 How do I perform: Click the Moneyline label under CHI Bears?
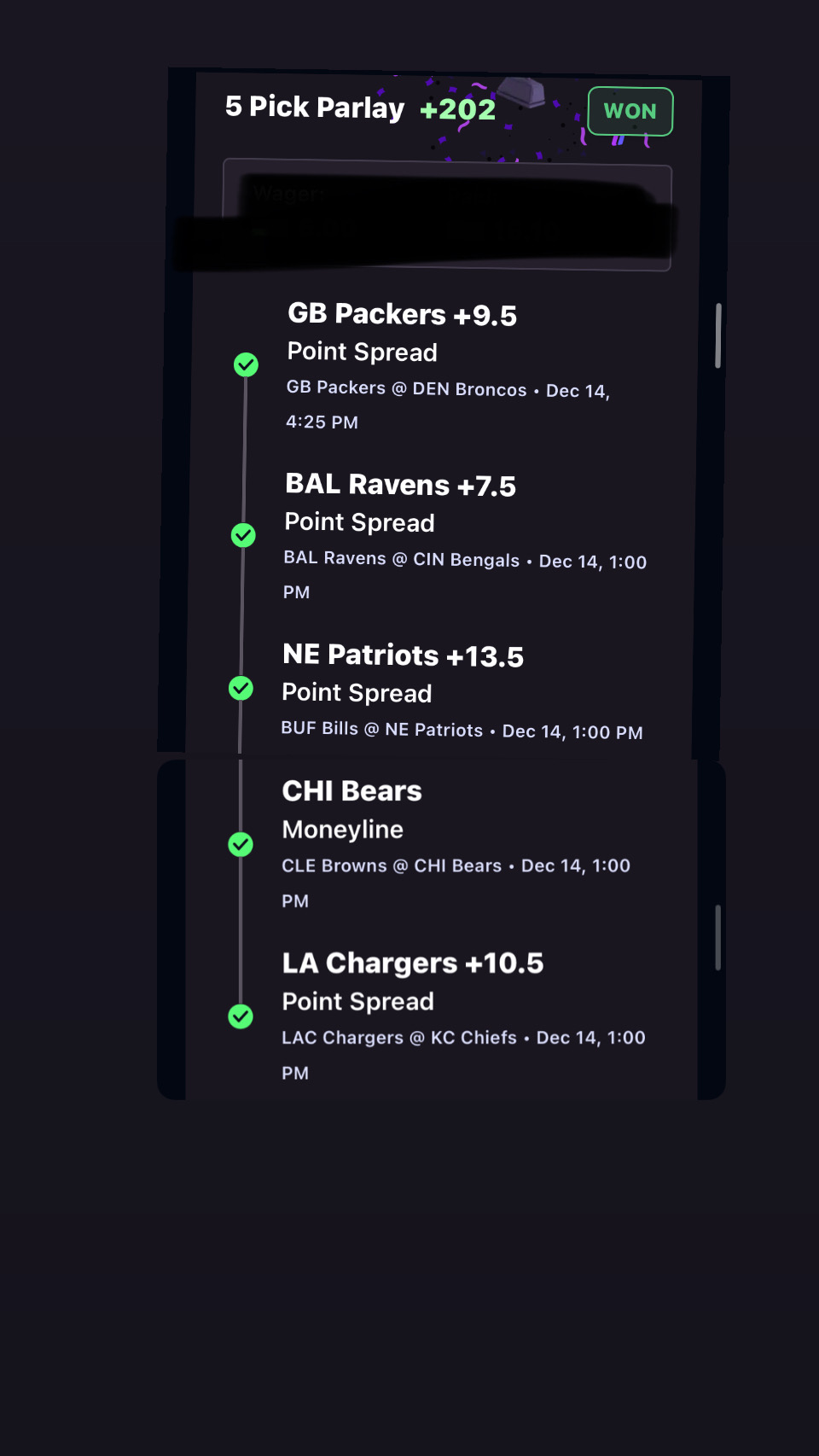(342, 830)
